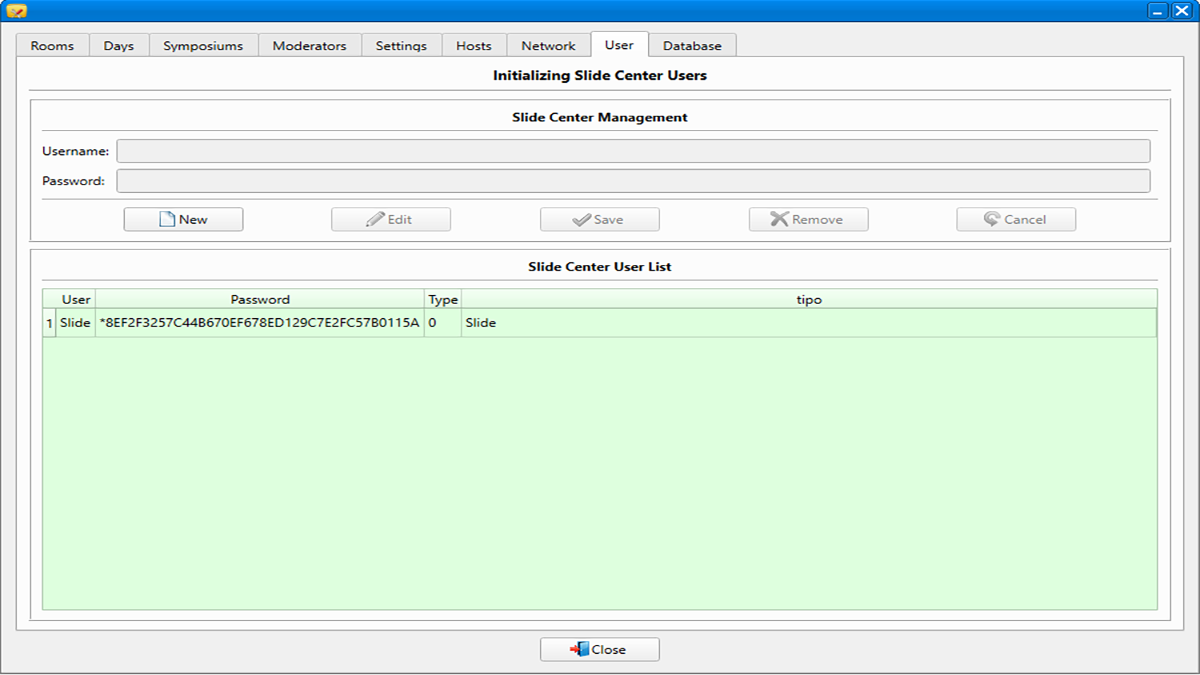Select the Symposiums tab
Image resolution: width=1200 pixels, height=675 pixels.
pyautogui.click(x=203, y=45)
